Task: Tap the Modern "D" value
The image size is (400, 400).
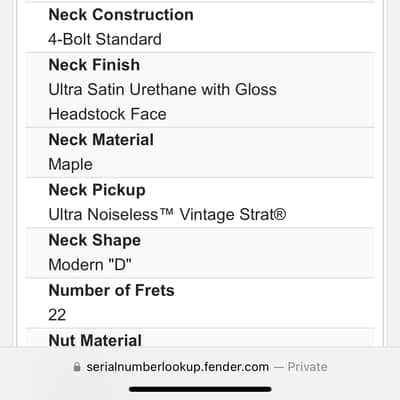Action: tap(90, 265)
